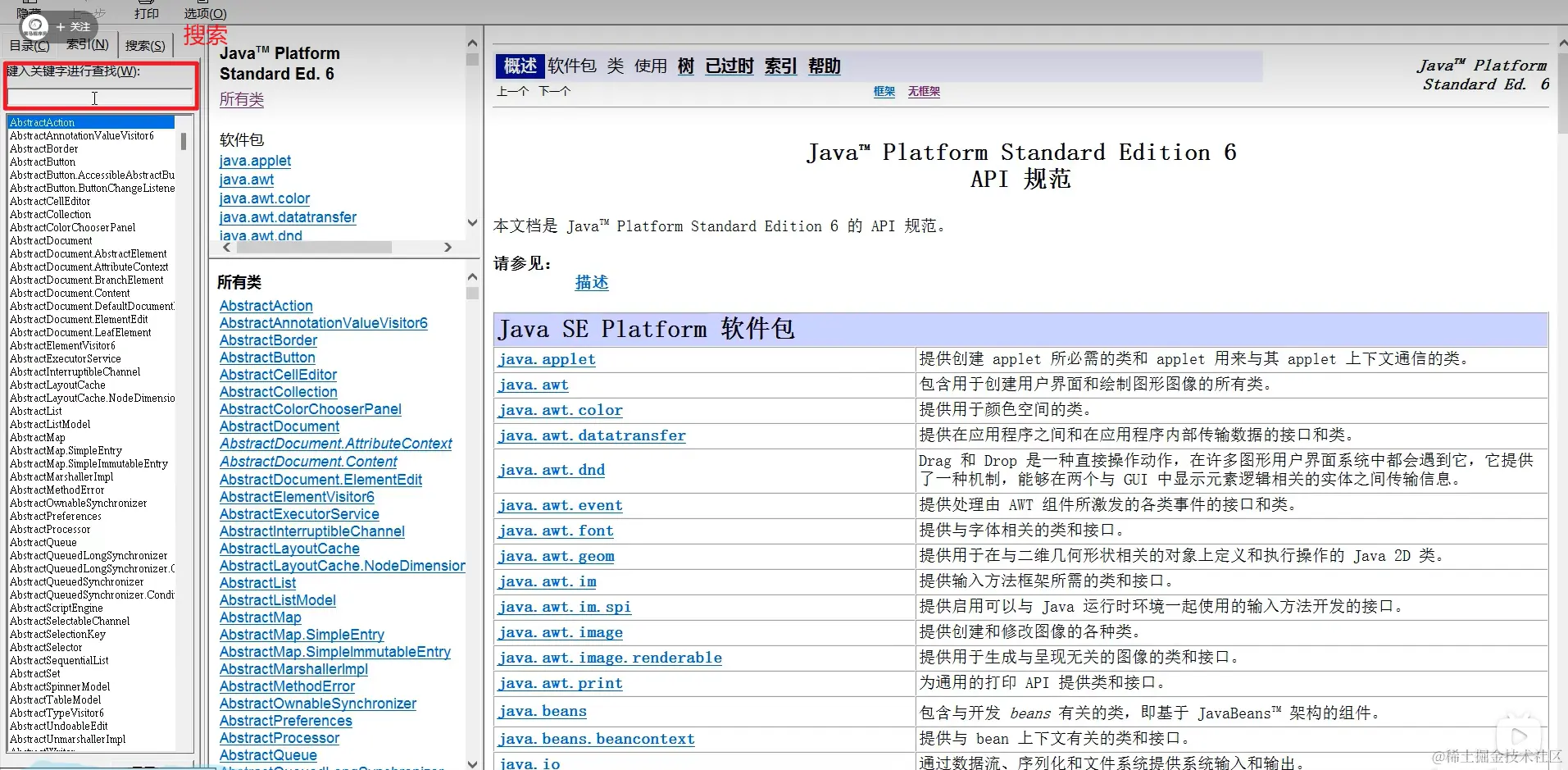This screenshot has width=1568, height=770.
Task: Click all-classes frame scrollbar down arrow
Action: click(x=472, y=763)
